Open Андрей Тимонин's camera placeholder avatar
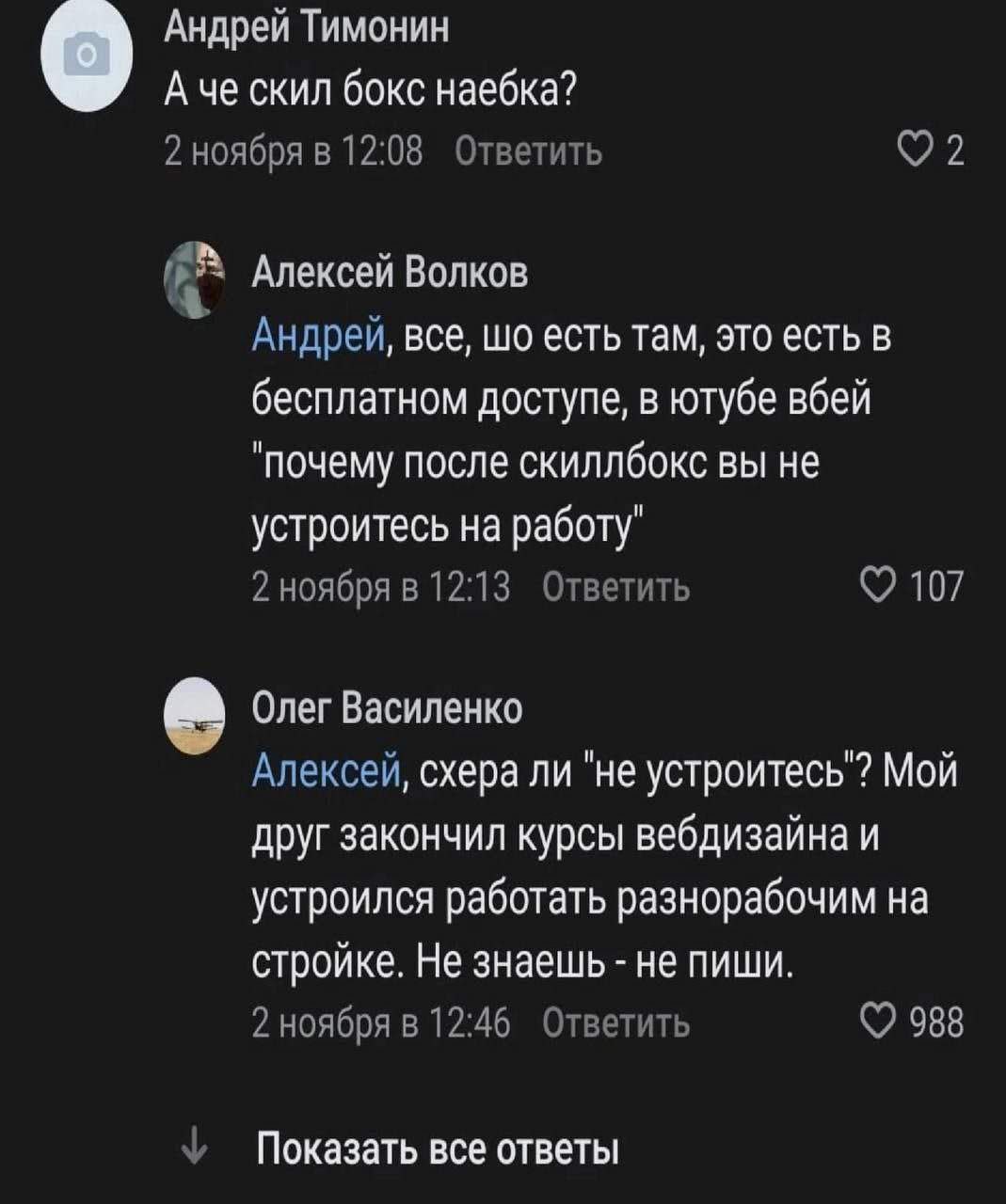The height and width of the screenshot is (1204, 1006). pyautogui.click(x=87, y=58)
